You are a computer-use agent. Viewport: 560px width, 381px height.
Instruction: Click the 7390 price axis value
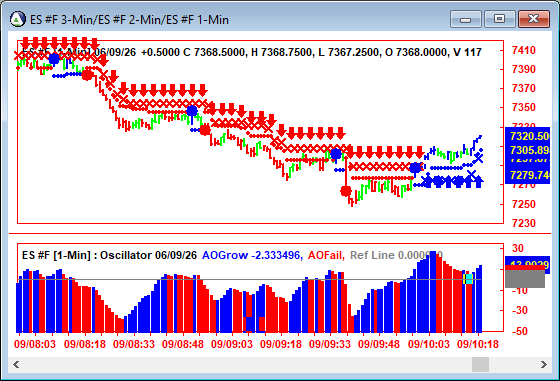[x=524, y=69]
